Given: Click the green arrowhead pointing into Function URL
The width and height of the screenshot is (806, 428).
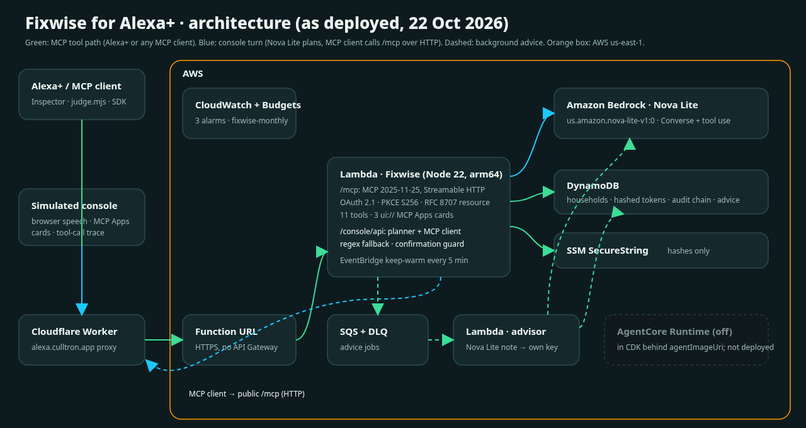Looking at the screenshot, I should tap(177, 340).
